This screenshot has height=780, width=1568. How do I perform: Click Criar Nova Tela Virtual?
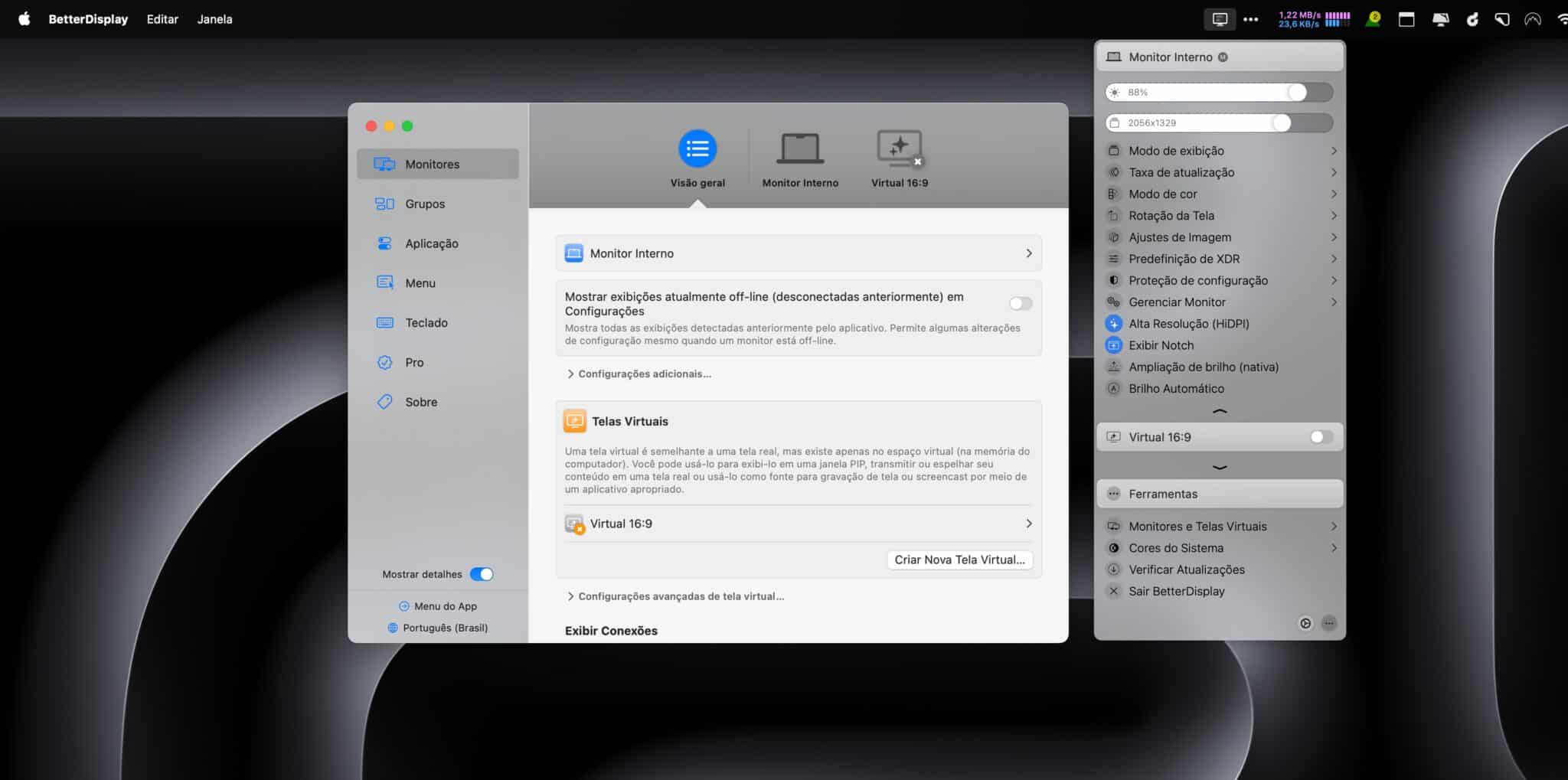[x=959, y=559]
